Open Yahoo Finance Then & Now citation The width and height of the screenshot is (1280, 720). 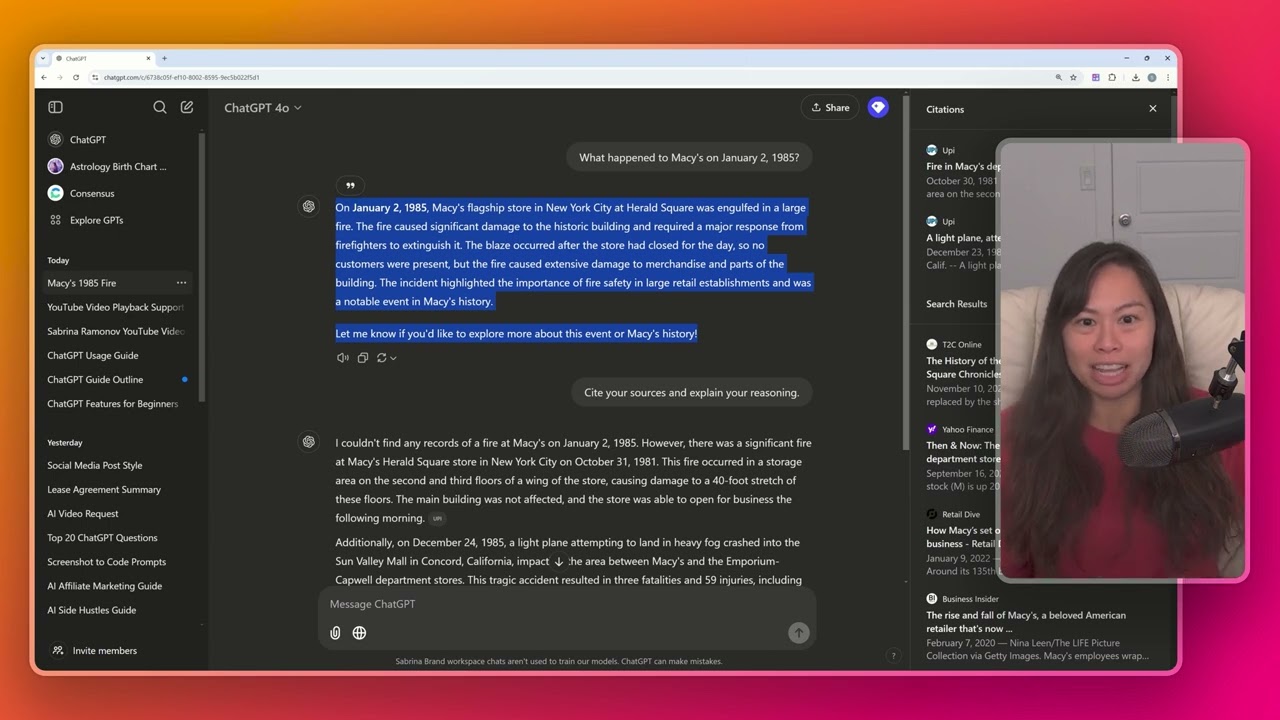click(x=962, y=458)
